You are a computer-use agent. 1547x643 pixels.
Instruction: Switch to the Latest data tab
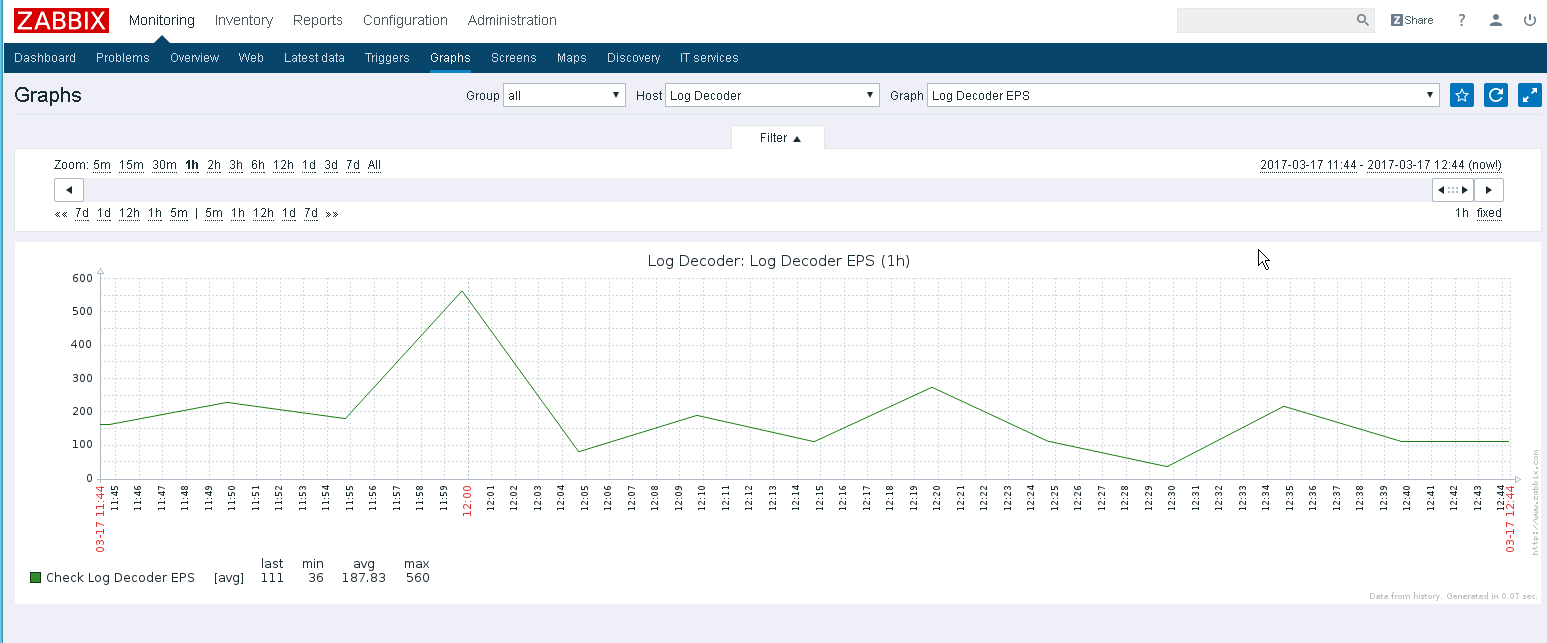(x=314, y=58)
